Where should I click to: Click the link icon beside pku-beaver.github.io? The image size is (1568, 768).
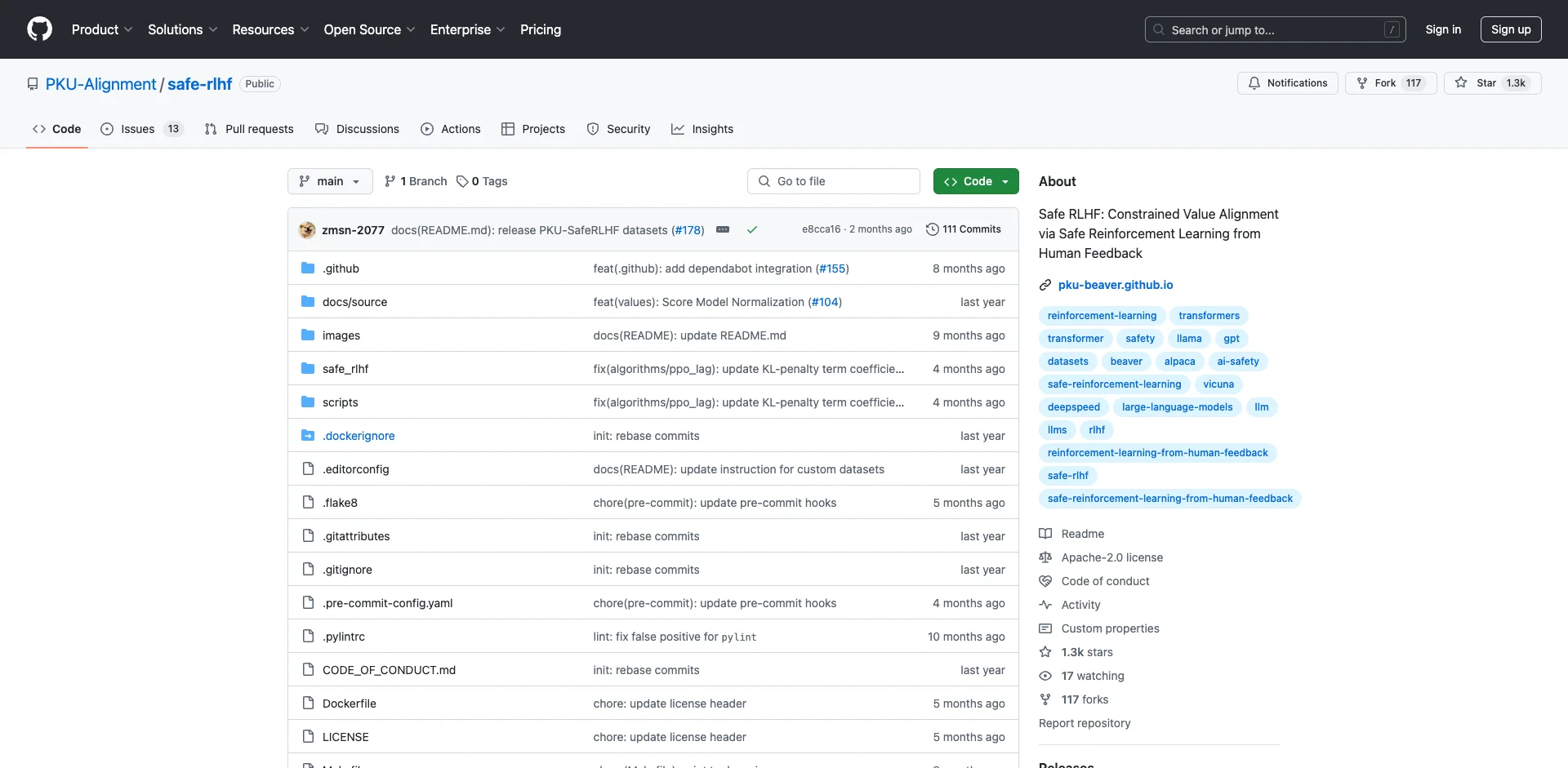point(1045,285)
